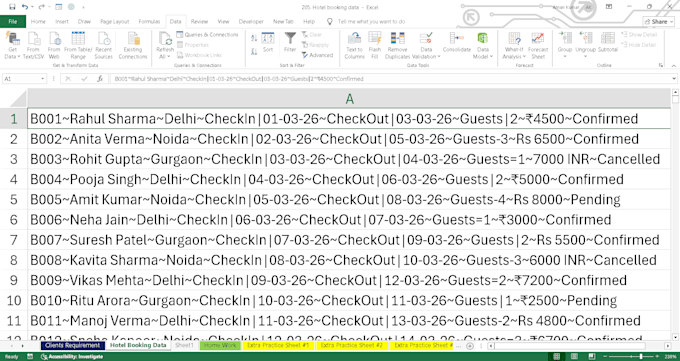This screenshot has width=680, height=361.
Task: Open Recent Sources
Action: tap(104, 46)
